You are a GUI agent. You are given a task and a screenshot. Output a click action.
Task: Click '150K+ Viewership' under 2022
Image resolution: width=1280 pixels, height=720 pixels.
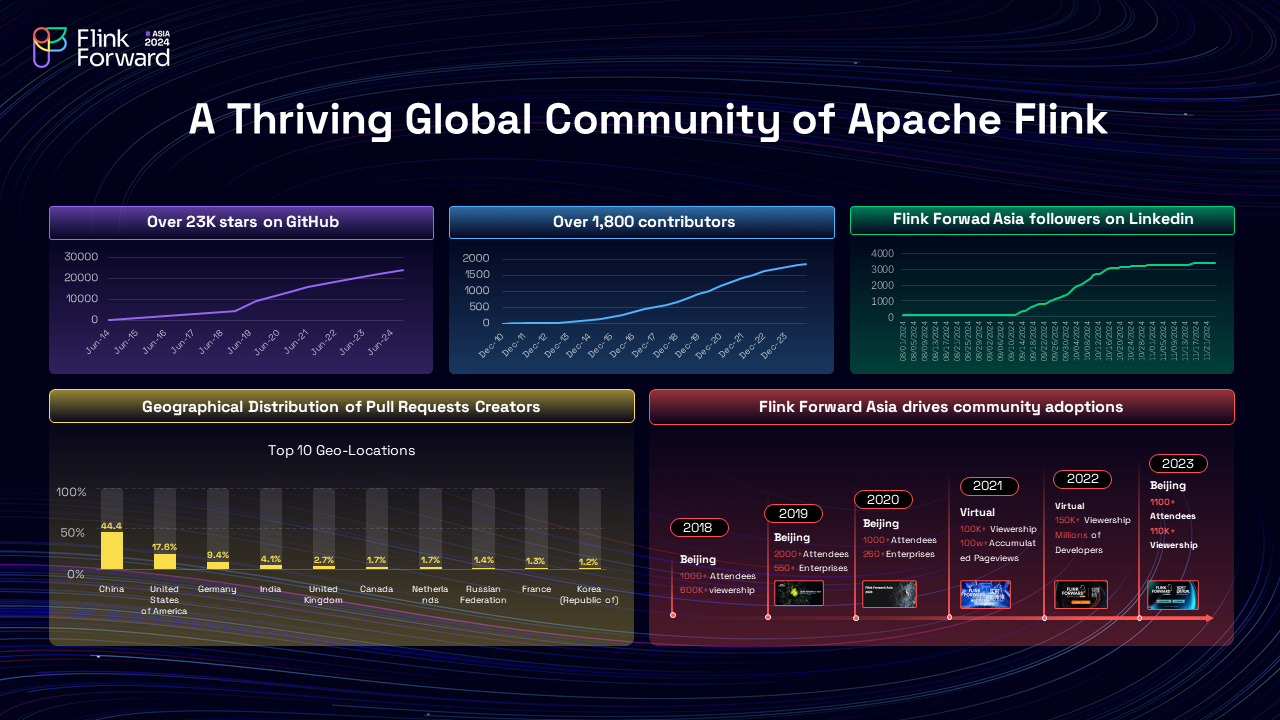[1093, 520]
